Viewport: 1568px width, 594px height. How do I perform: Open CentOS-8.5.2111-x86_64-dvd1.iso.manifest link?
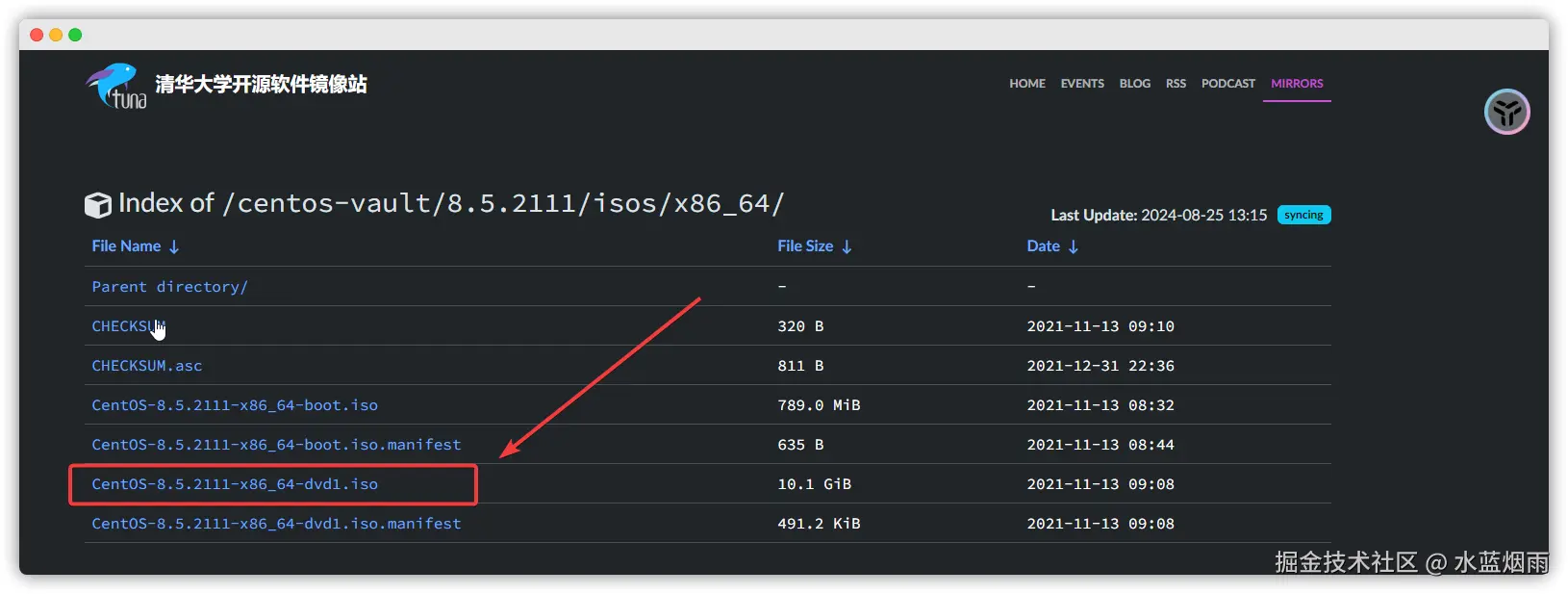(276, 524)
